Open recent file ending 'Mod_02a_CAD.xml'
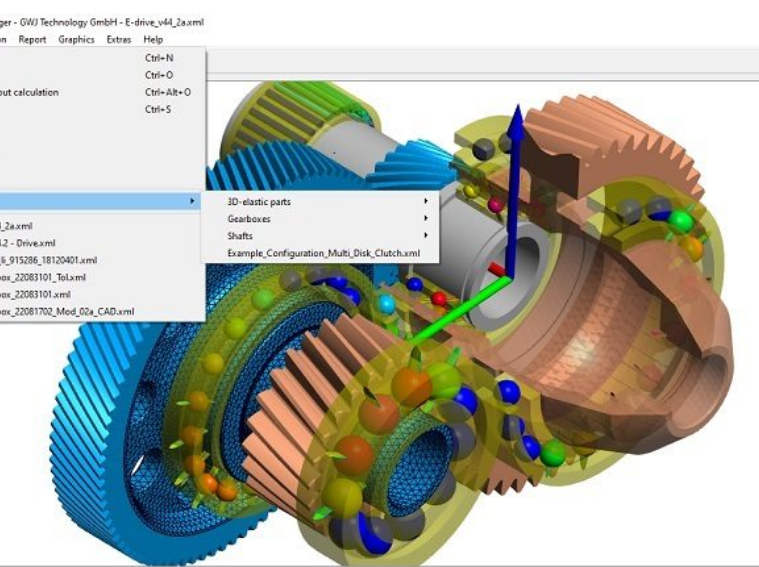 click(65, 311)
